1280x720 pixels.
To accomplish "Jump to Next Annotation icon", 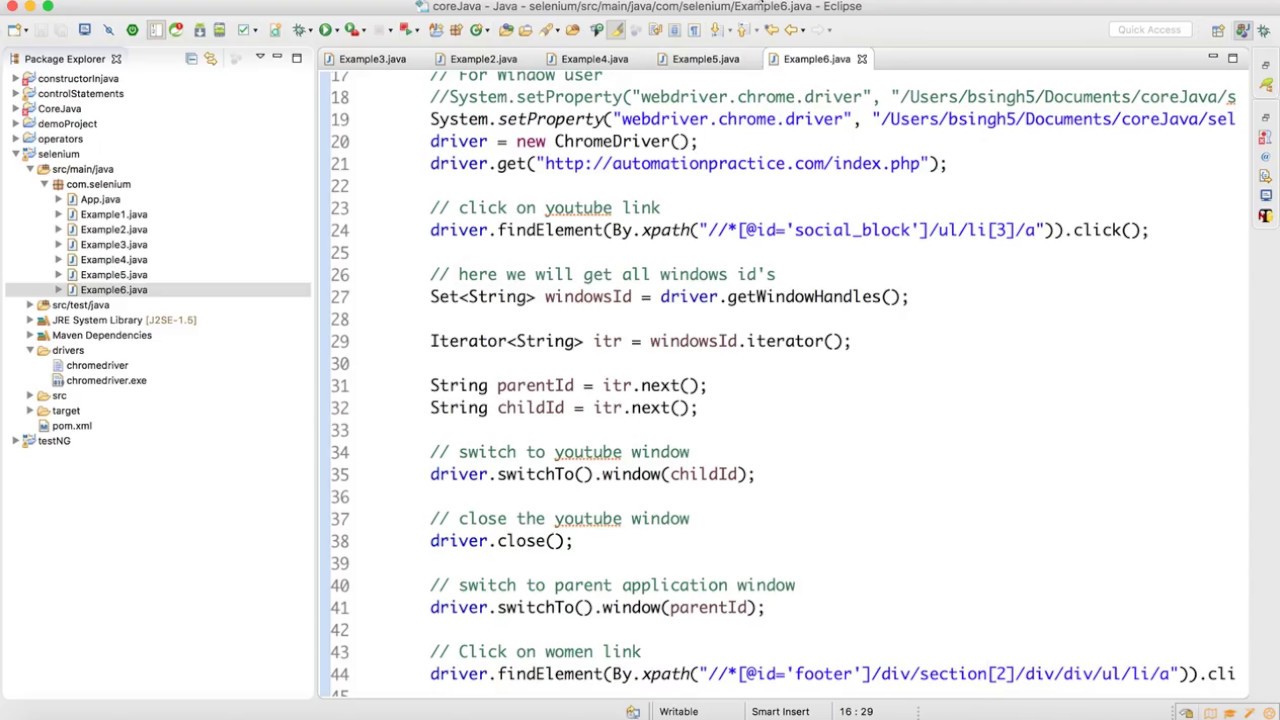I will (x=715, y=30).
